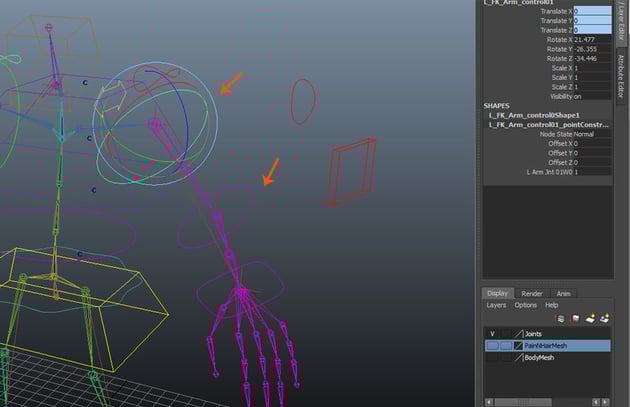Click the PainNHairMesh layer color box
Screen dimensions: 630x407
click(518, 346)
